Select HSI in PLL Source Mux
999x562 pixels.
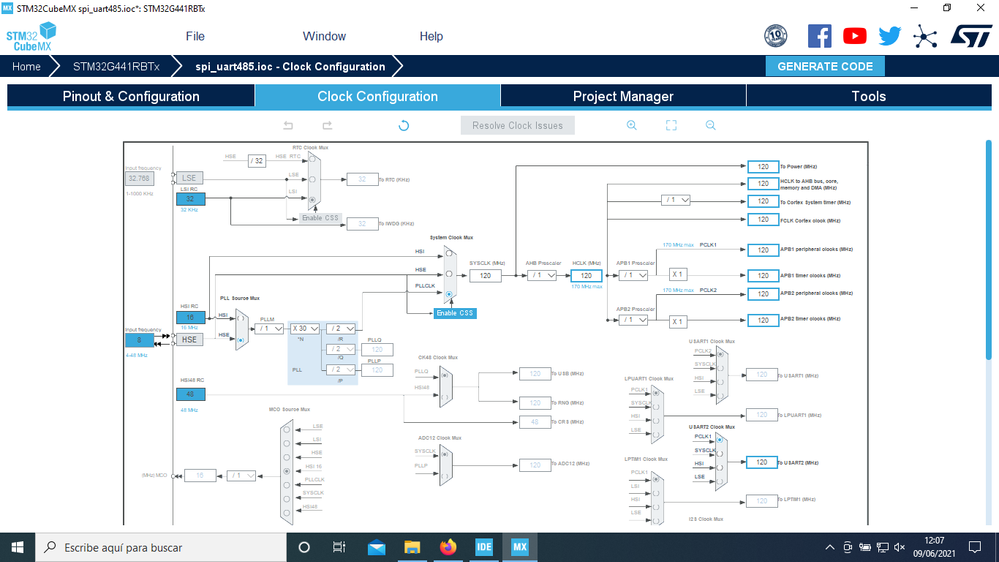(x=241, y=318)
